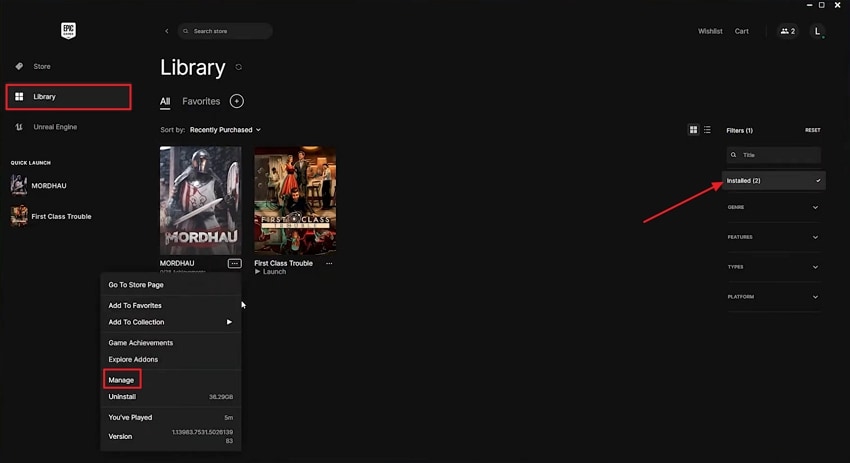Click the Title filter input field
850x463 pixels.
[774, 155]
